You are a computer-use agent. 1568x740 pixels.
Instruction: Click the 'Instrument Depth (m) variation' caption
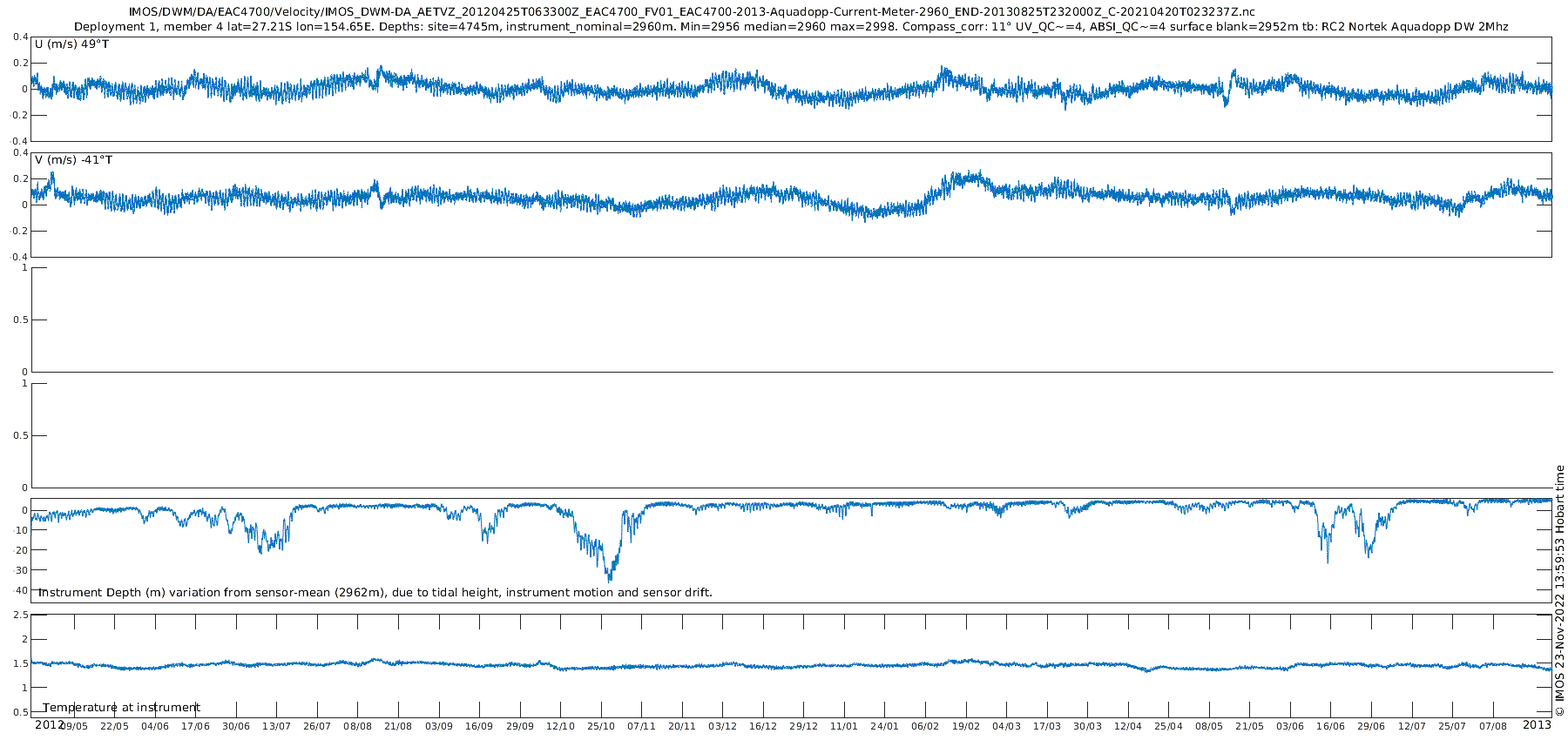coord(375,593)
